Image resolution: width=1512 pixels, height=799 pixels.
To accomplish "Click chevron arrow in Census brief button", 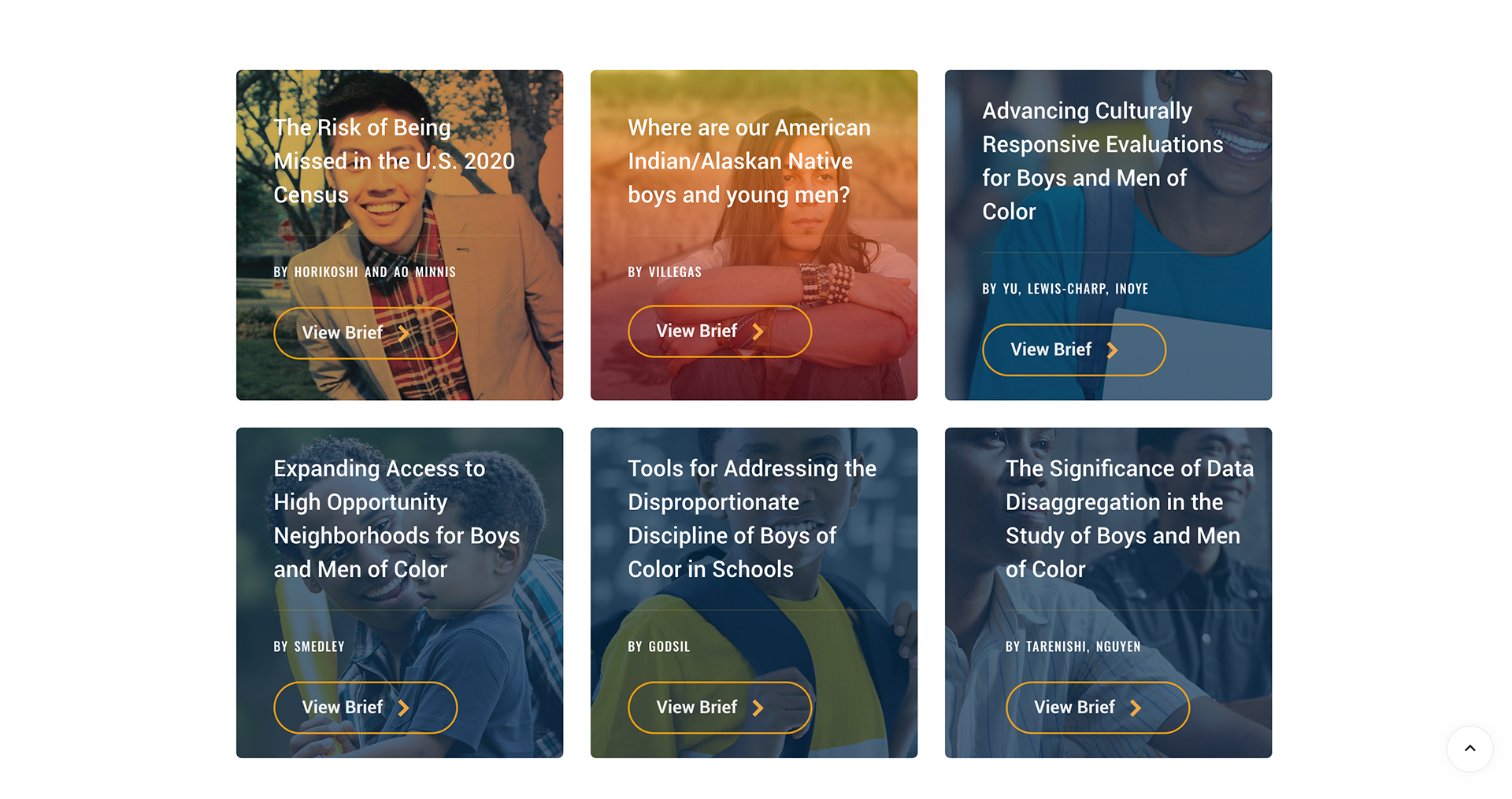I will [x=403, y=333].
